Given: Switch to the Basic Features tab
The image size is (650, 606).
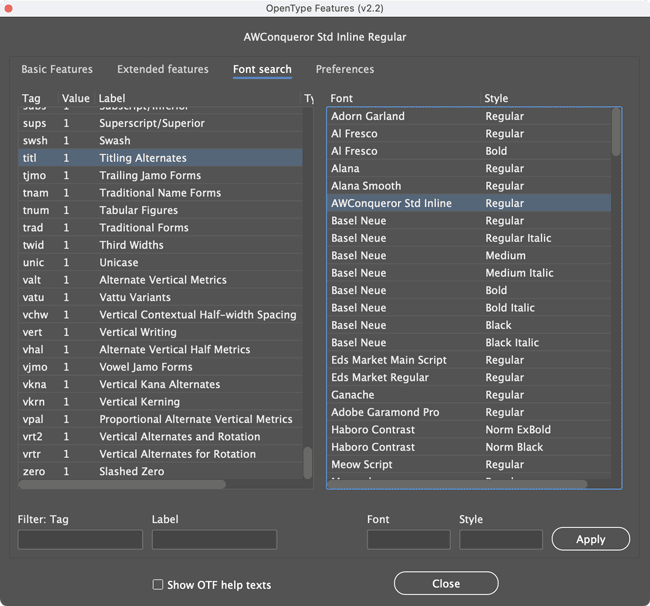Looking at the screenshot, I should [57, 70].
